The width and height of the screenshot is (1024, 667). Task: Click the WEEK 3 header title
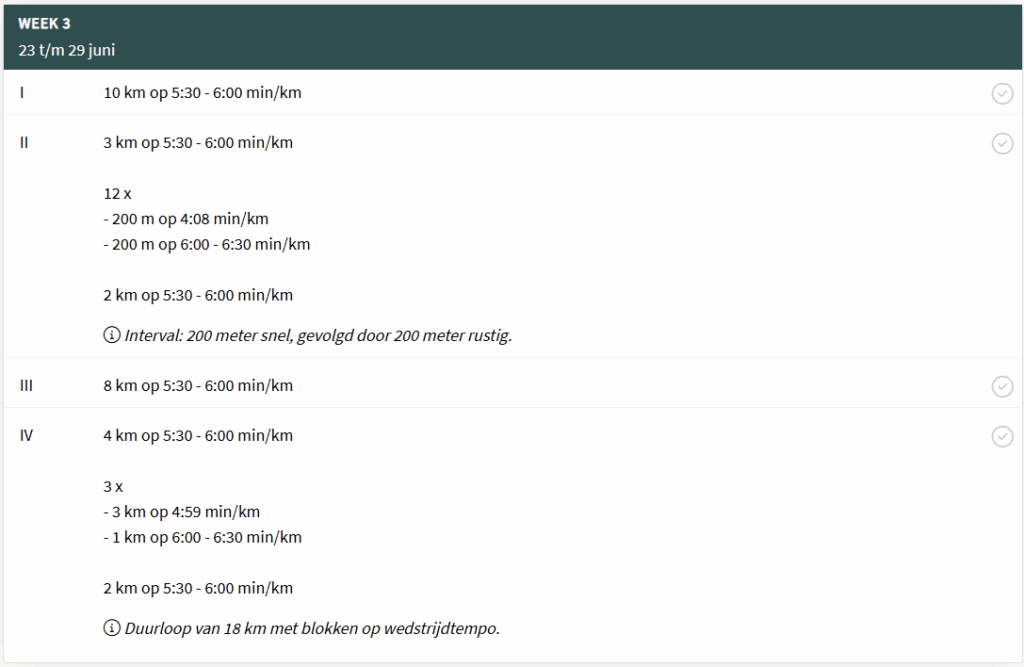(44, 24)
